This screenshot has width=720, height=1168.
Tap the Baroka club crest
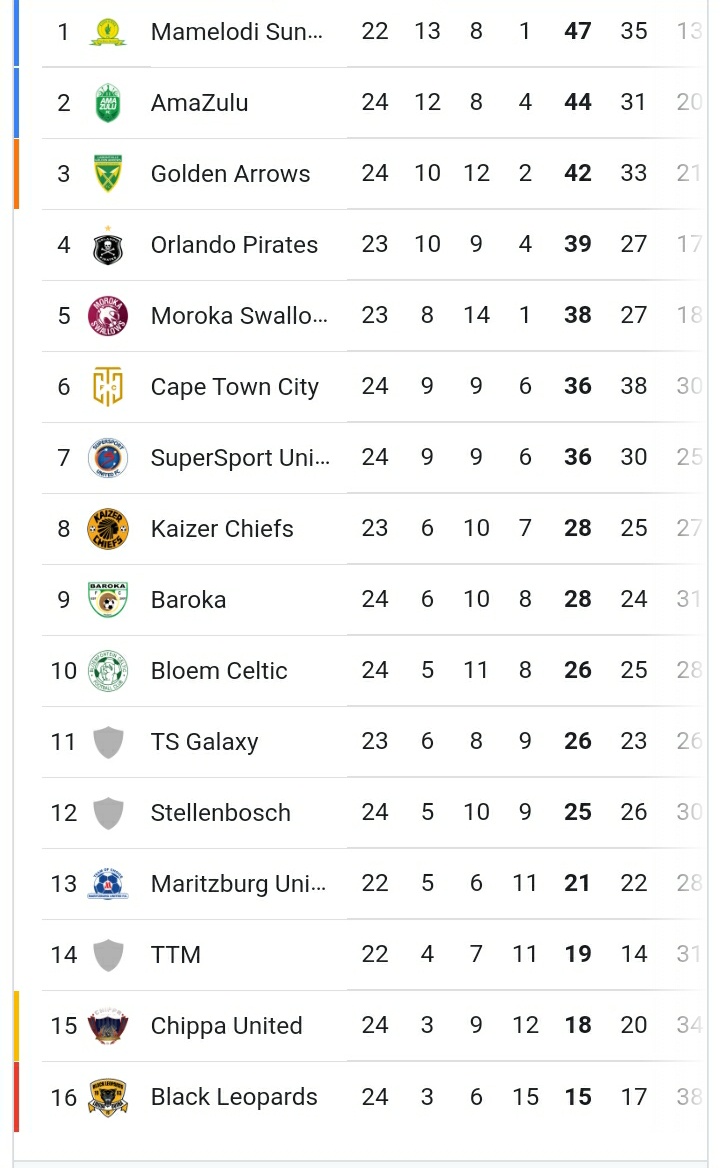pos(108,600)
